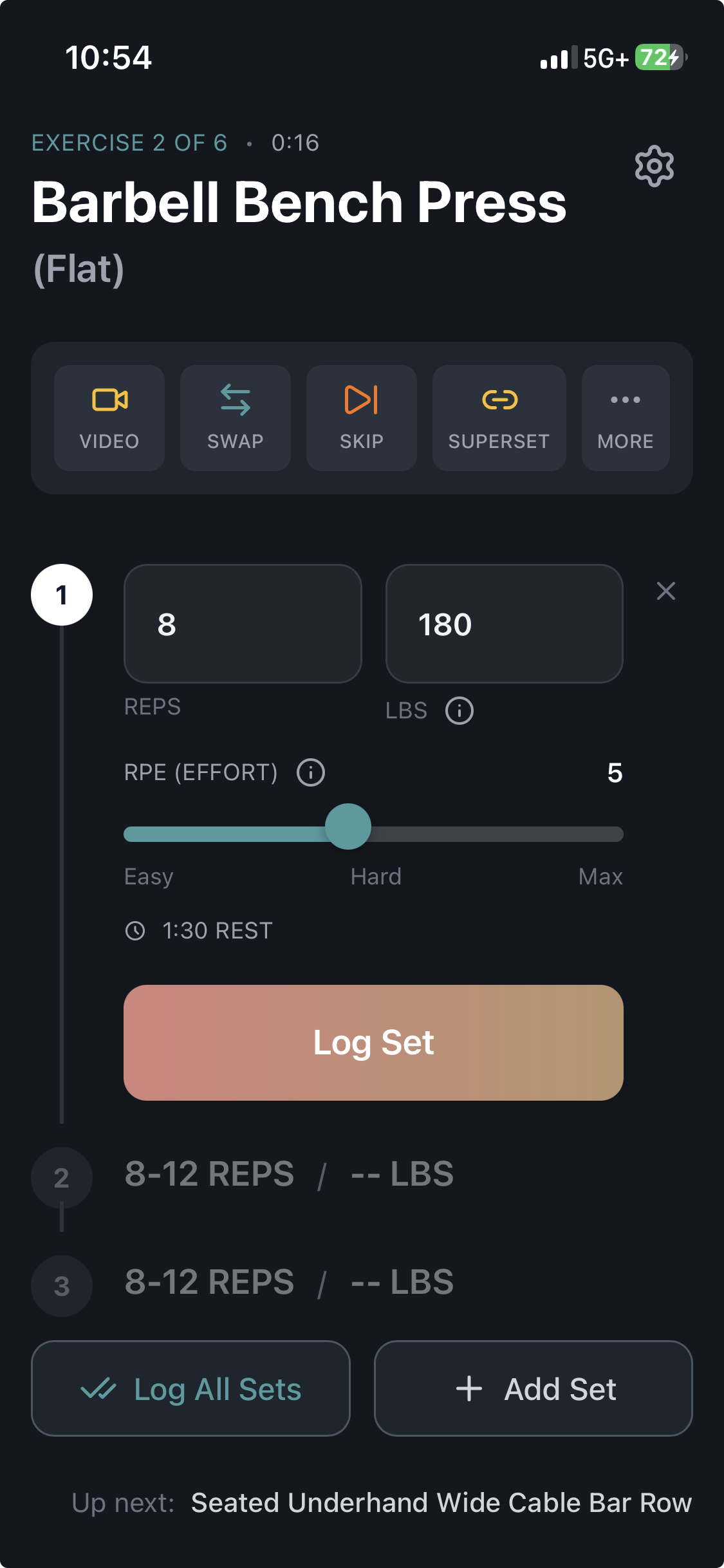Screen dimensions: 724x1568
Task: Tap the RPE effort info icon
Action: (311, 772)
